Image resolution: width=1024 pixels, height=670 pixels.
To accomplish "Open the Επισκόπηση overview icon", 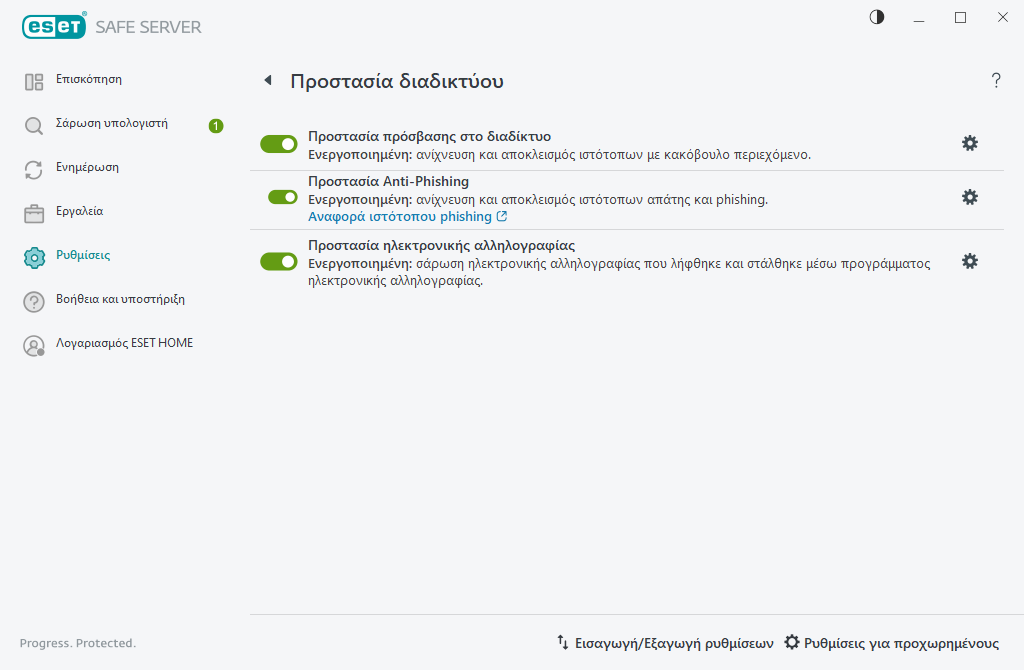I will 34,82.
